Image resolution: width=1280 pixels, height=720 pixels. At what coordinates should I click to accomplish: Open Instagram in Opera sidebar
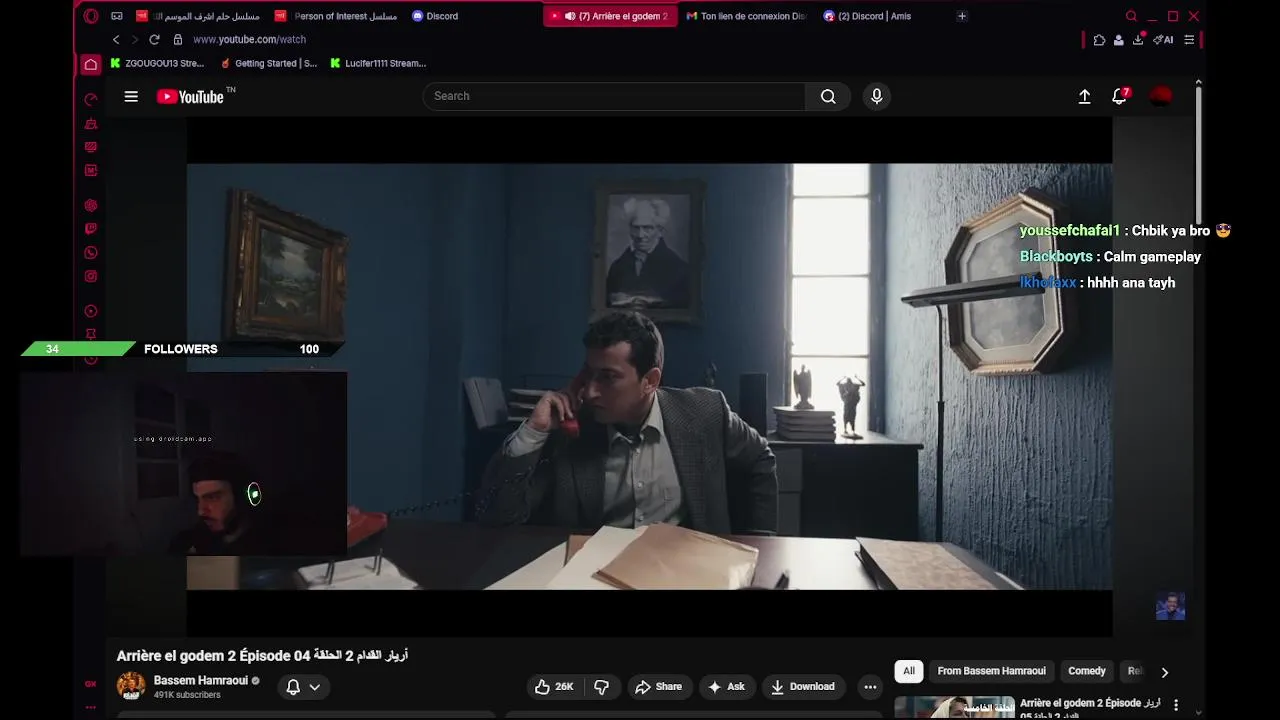click(91, 276)
